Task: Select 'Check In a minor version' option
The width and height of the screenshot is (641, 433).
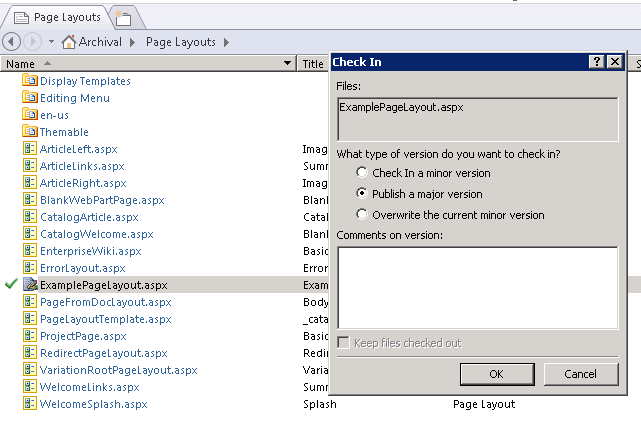Action: 364,173
